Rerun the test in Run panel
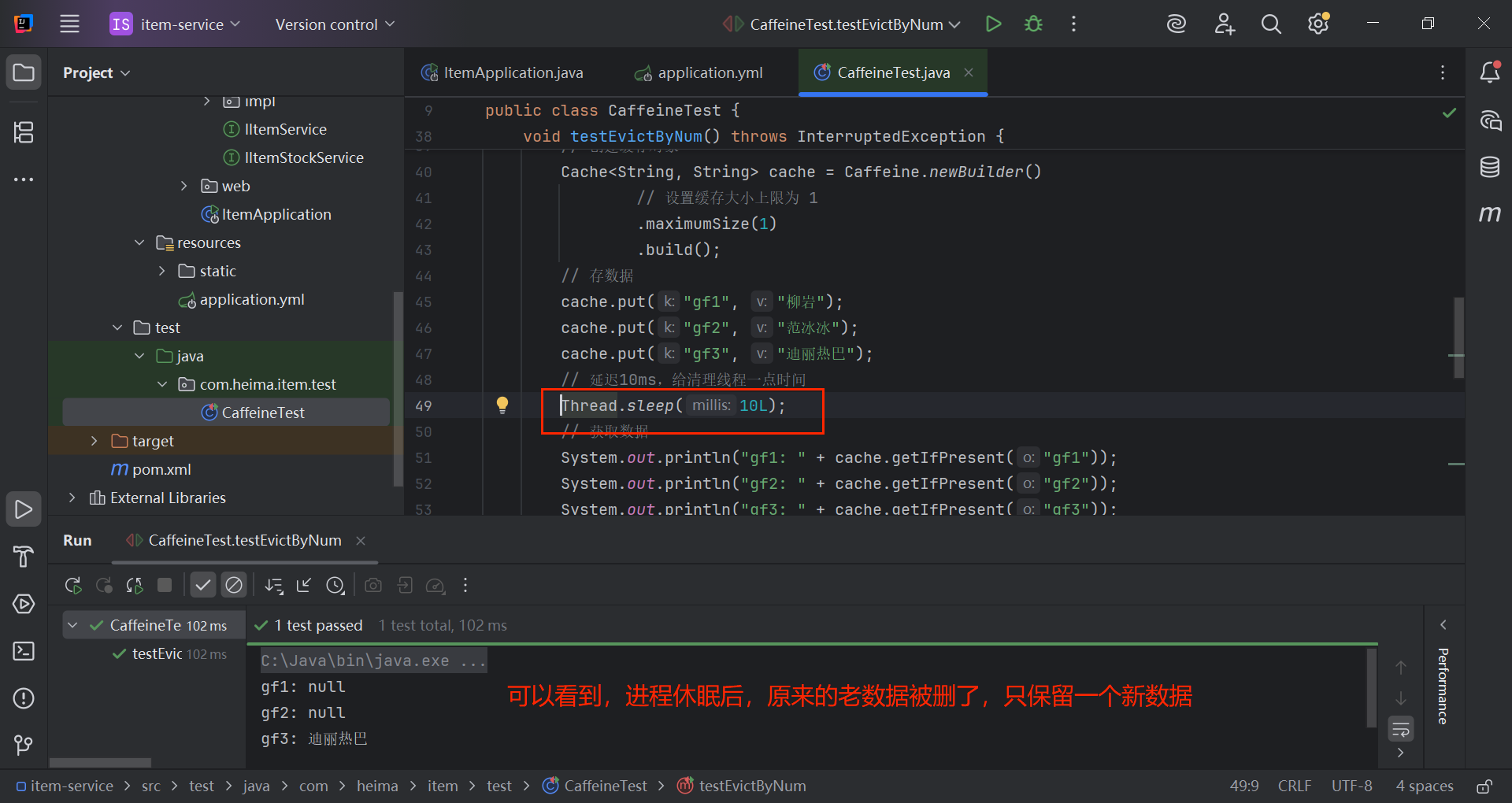The height and width of the screenshot is (803, 1512). click(73, 585)
